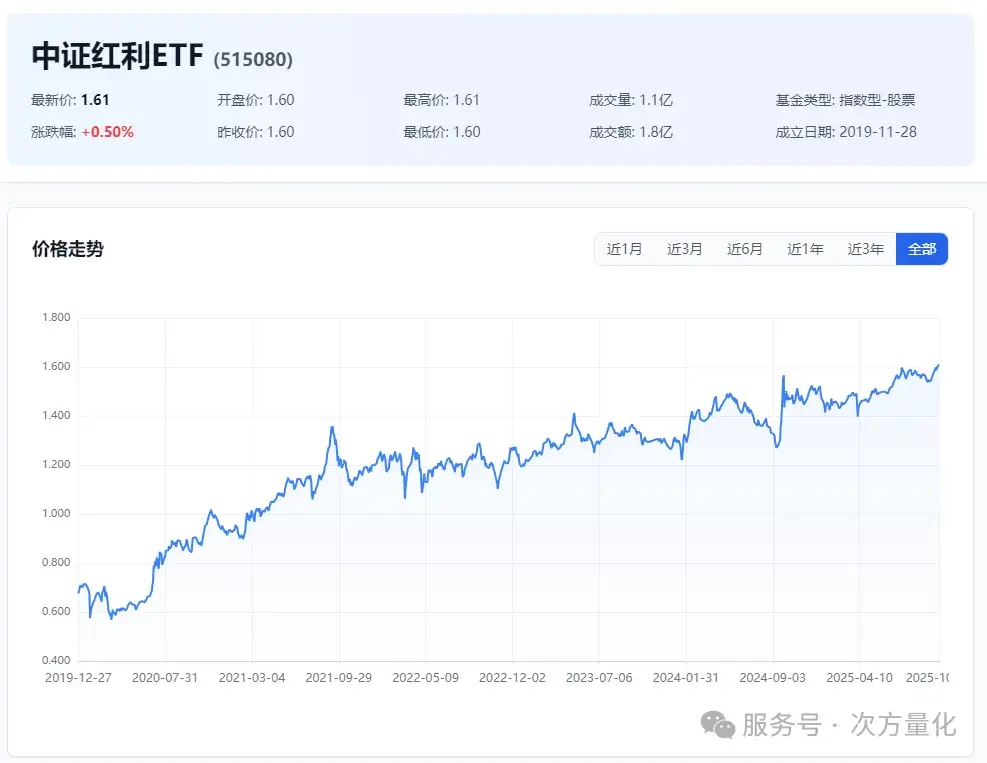Click the red +0.50% change percentage
The width and height of the screenshot is (987, 763).
[108, 132]
